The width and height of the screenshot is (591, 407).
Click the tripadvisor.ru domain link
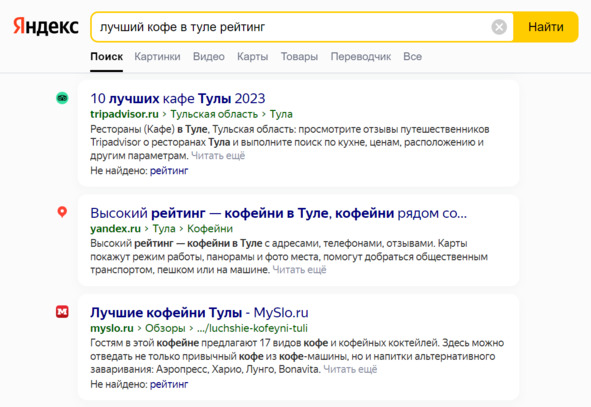[x=124, y=114]
